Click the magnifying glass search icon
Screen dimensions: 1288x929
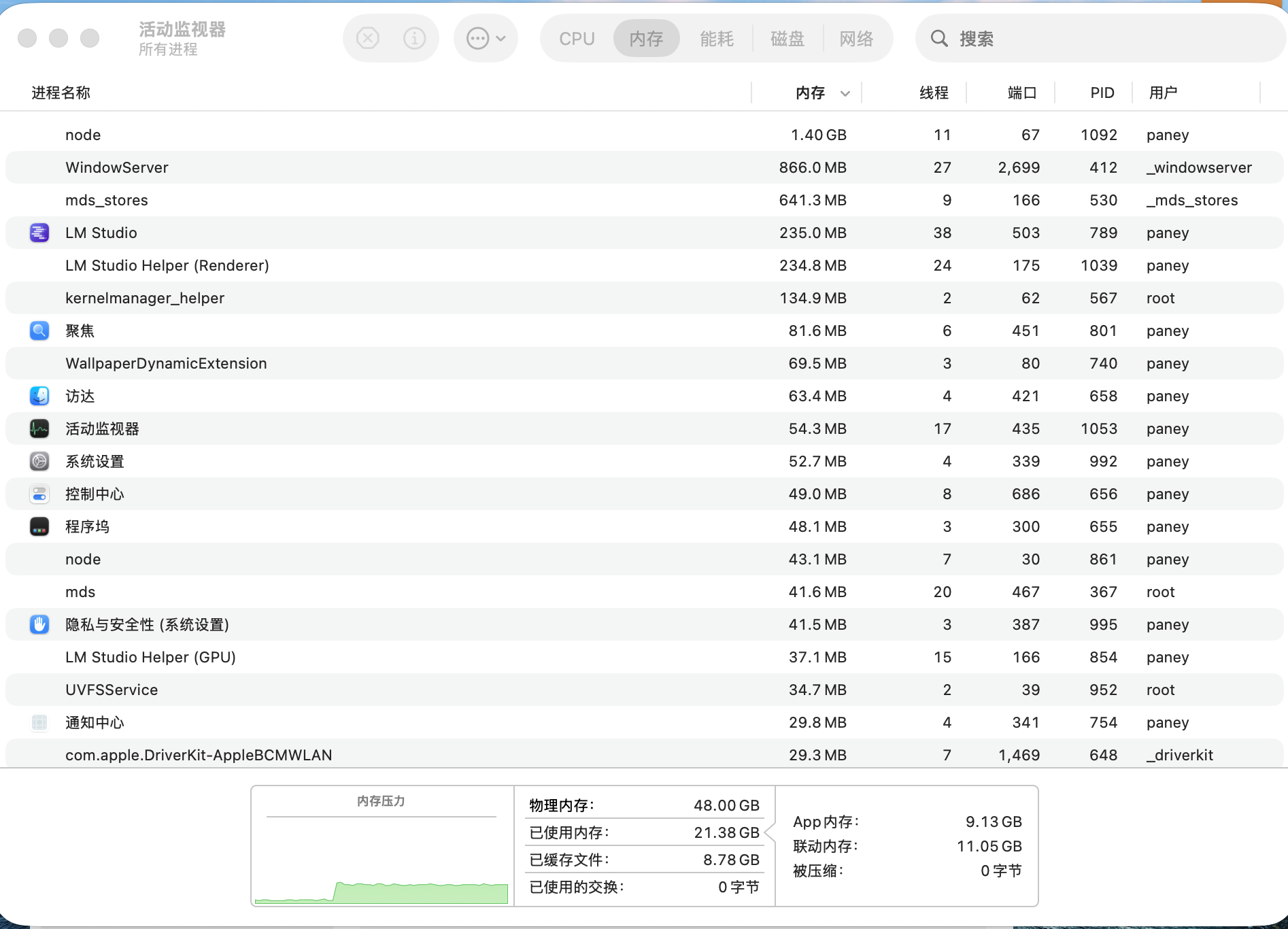tap(939, 38)
